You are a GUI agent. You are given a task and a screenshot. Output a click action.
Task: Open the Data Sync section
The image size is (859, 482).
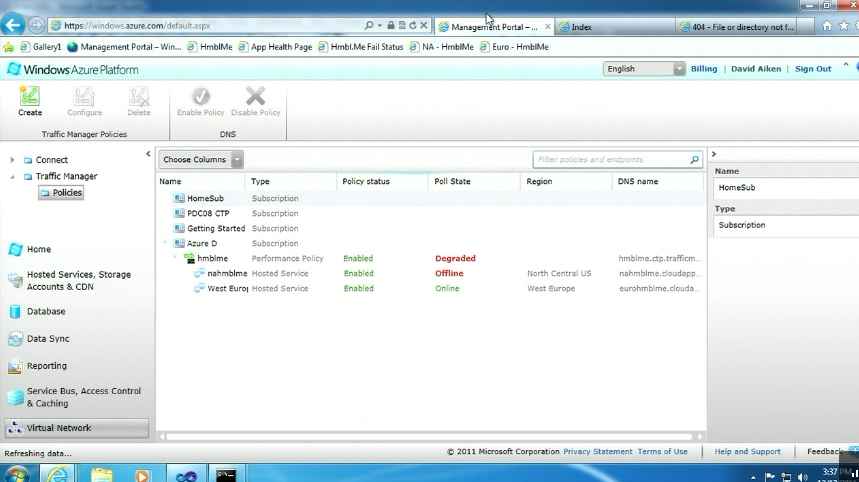click(x=48, y=338)
